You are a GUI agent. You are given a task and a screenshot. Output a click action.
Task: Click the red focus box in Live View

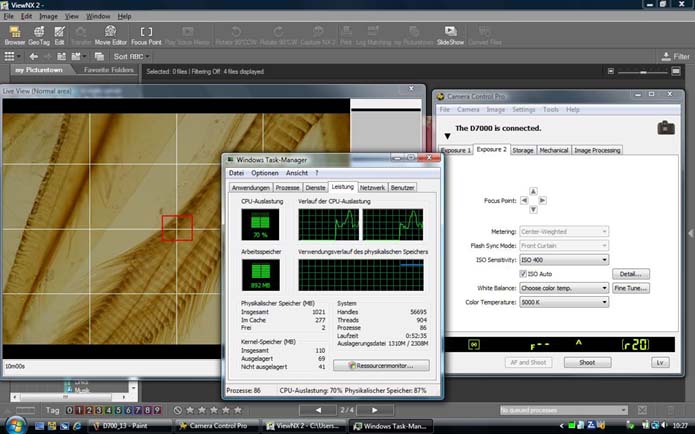(177, 228)
